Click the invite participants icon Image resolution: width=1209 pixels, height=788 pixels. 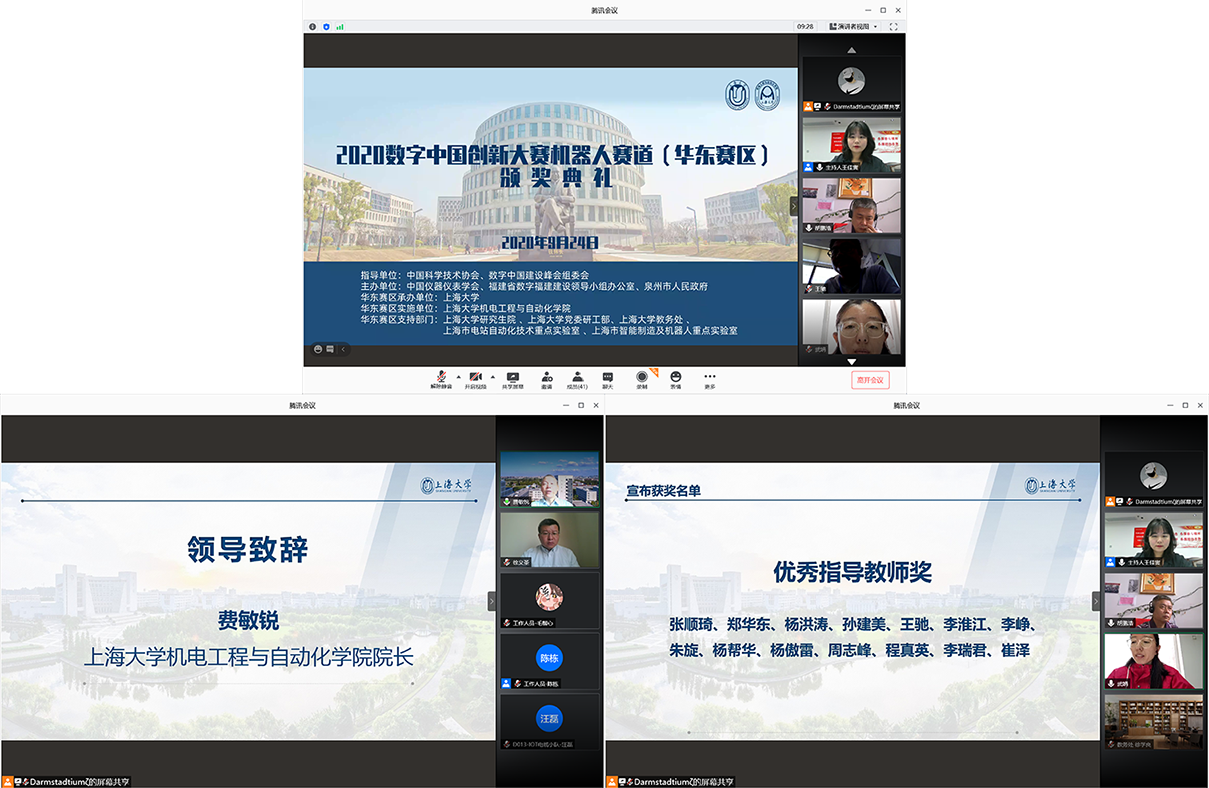click(x=547, y=378)
